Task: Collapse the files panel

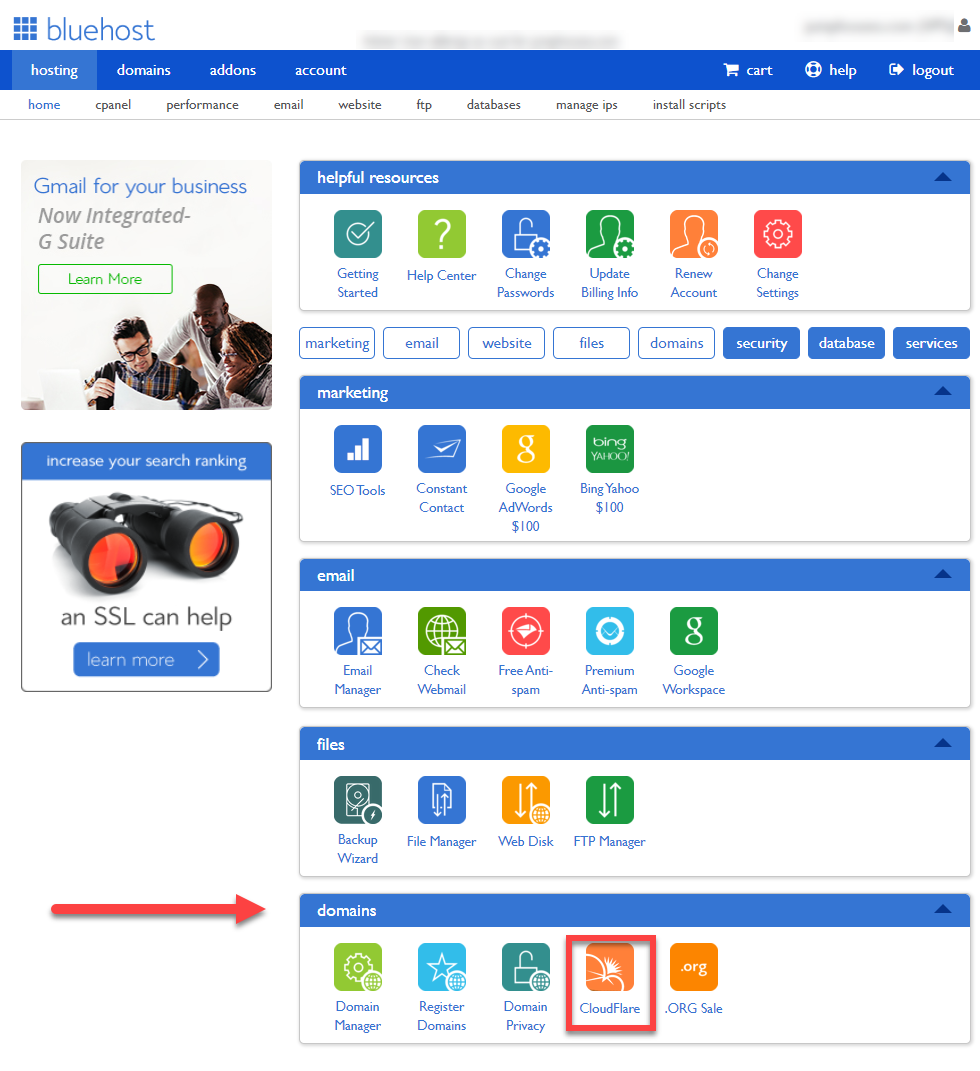Action: click(943, 744)
